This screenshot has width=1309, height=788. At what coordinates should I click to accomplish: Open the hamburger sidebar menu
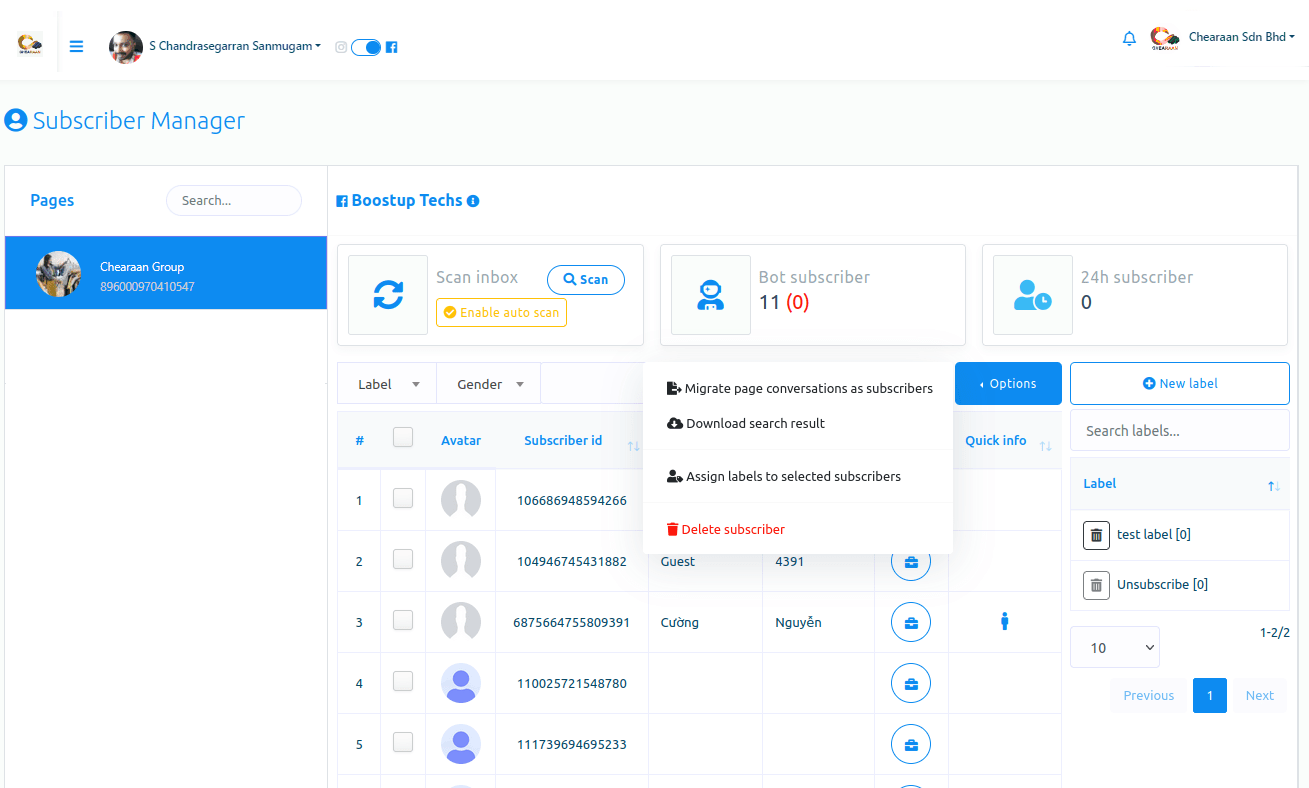point(76,46)
